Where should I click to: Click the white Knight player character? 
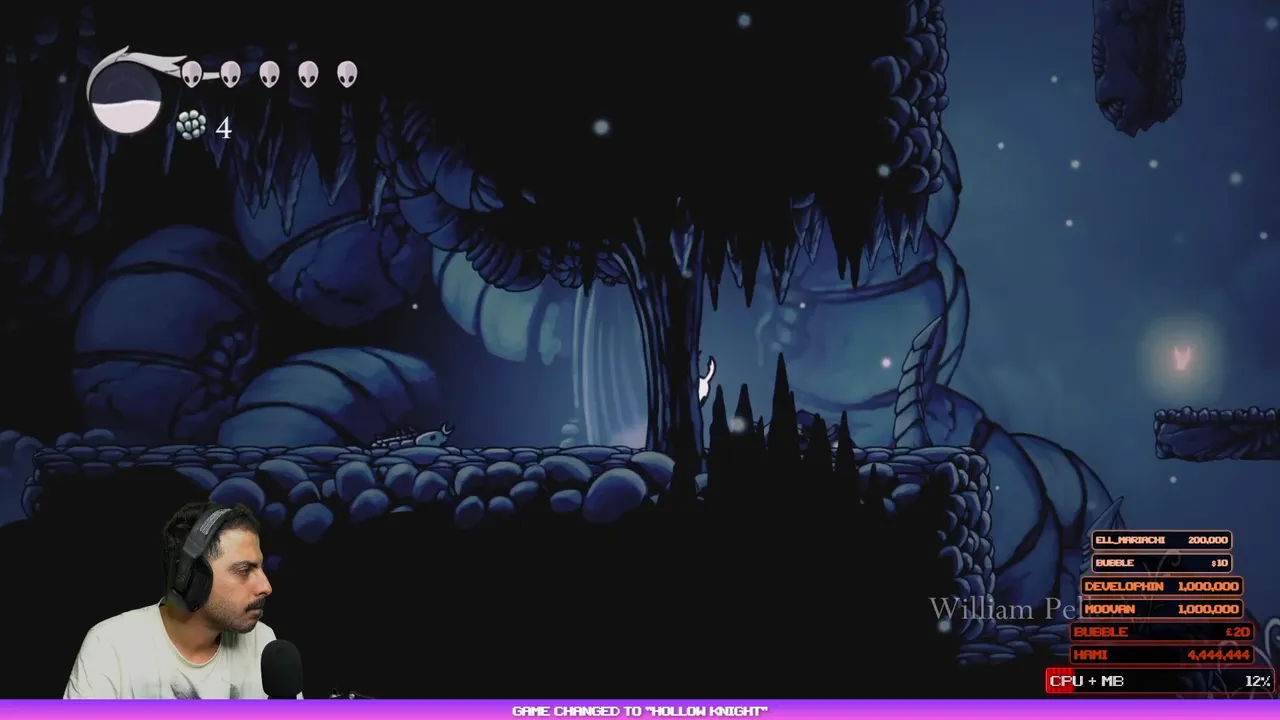tap(706, 380)
